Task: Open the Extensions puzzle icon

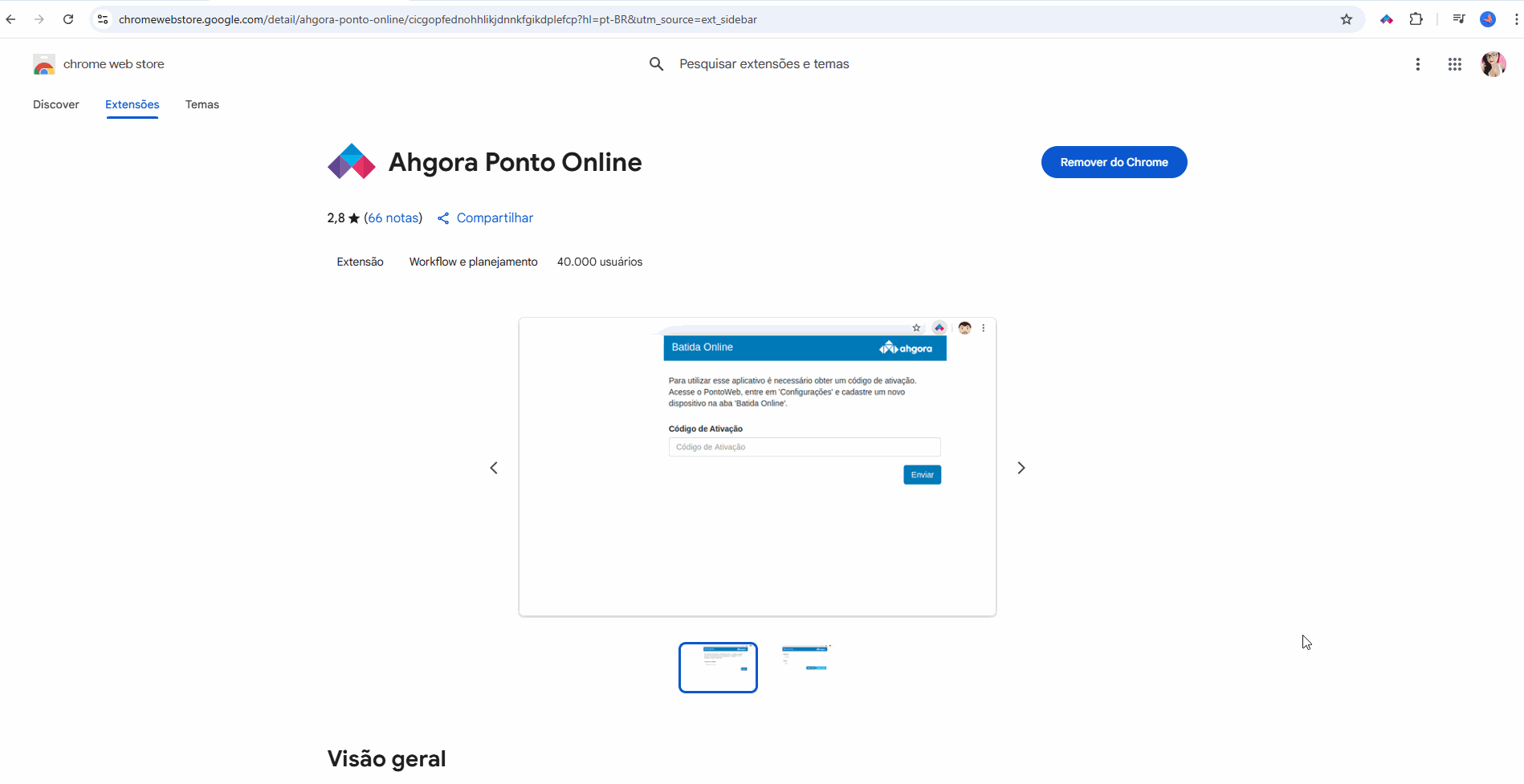Action: click(x=1416, y=19)
